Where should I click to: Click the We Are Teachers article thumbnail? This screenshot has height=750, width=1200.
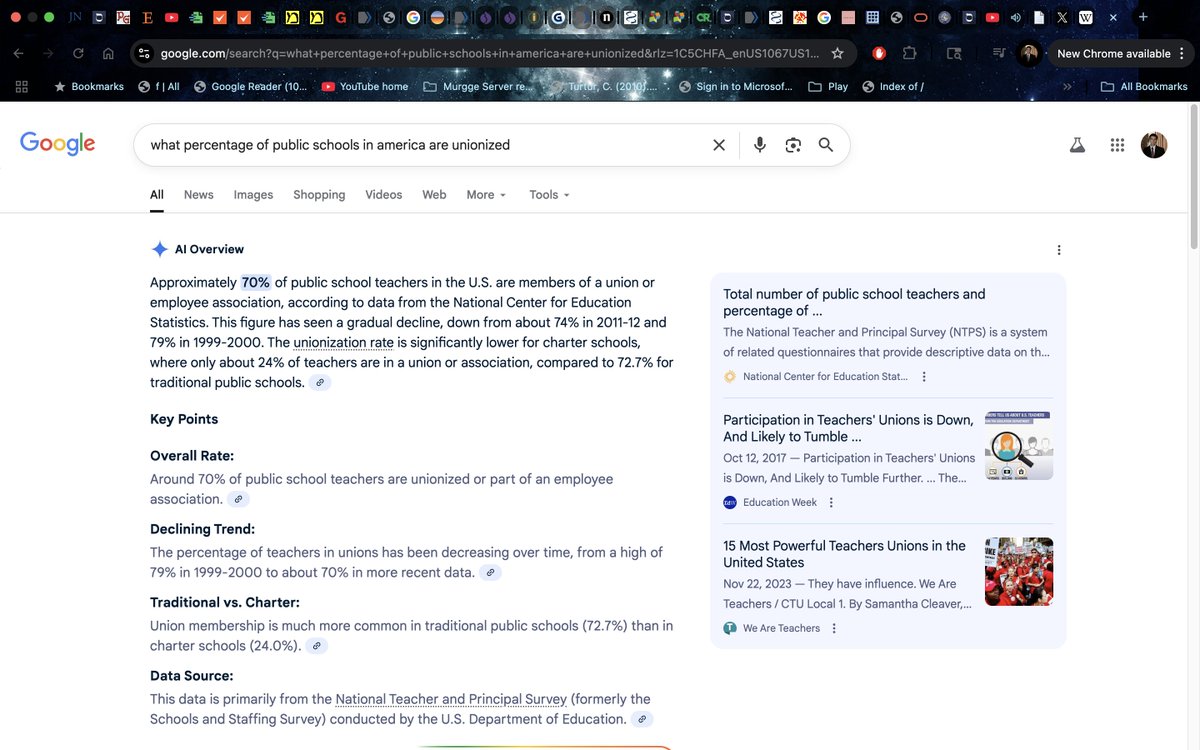pos(1019,572)
